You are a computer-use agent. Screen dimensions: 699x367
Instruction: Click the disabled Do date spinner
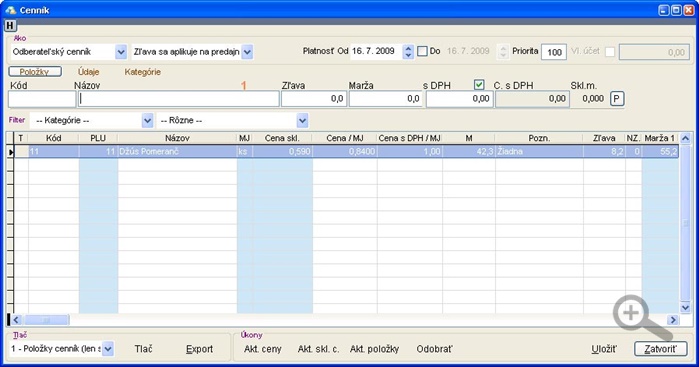click(x=503, y=52)
